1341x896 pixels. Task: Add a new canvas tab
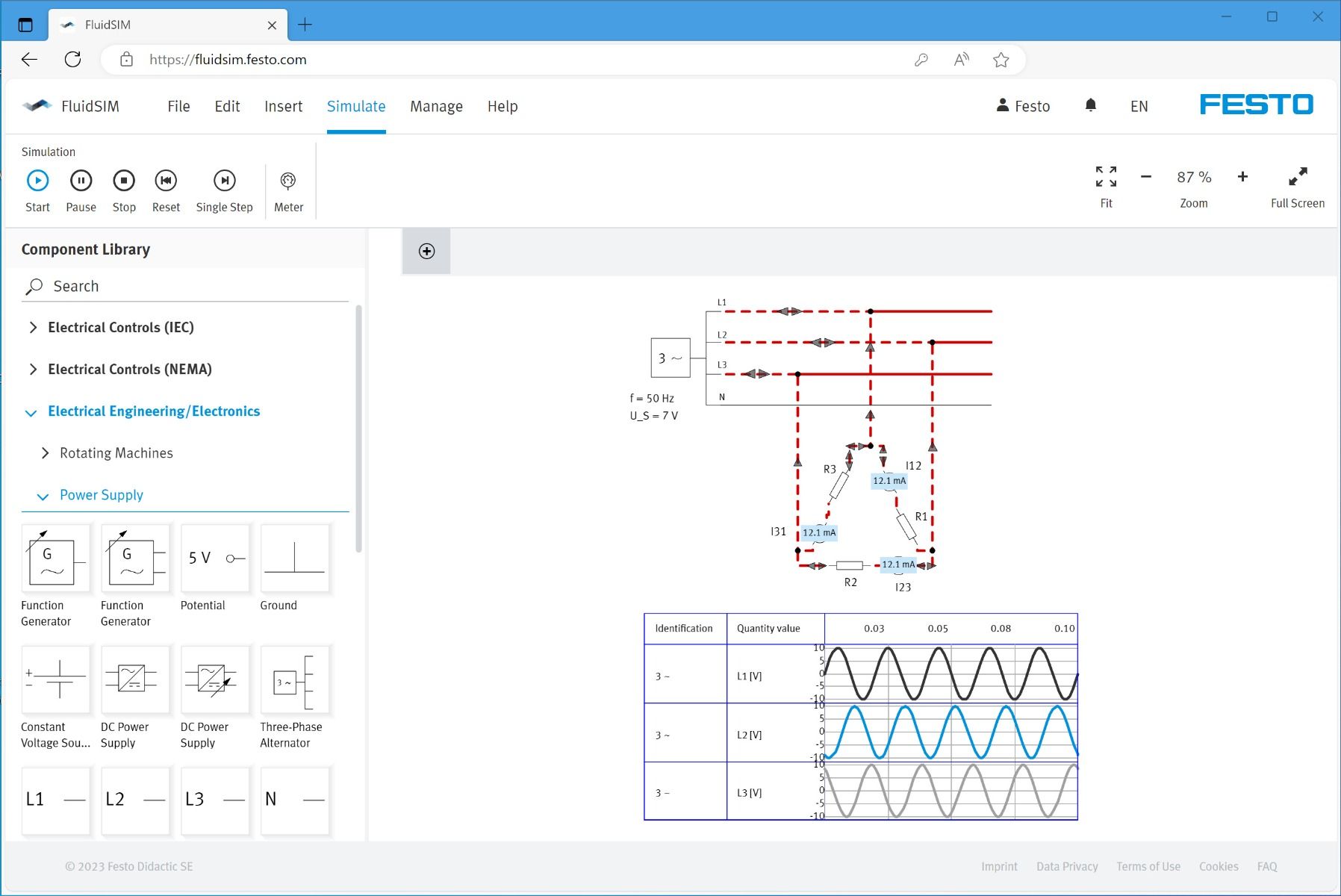click(x=426, y=252)
